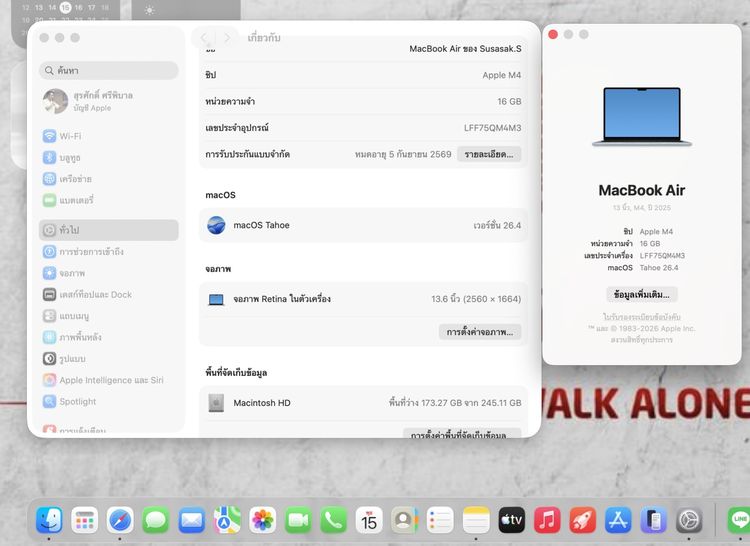This screenshot has width=750, height=546.
Task: Click the warranty Details (รายละเอียด...) button
Action: pyautogui.click(x=489, y=154)
